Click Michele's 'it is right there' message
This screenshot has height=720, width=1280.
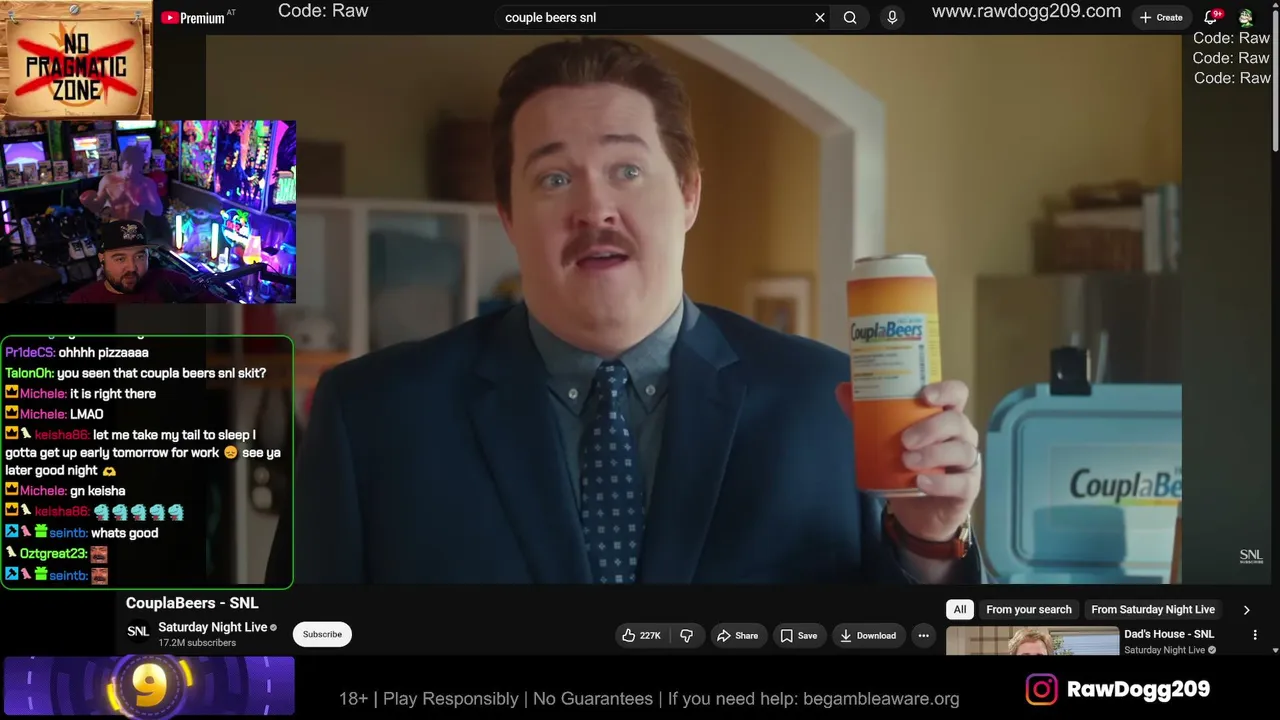[x=113, y=394]
